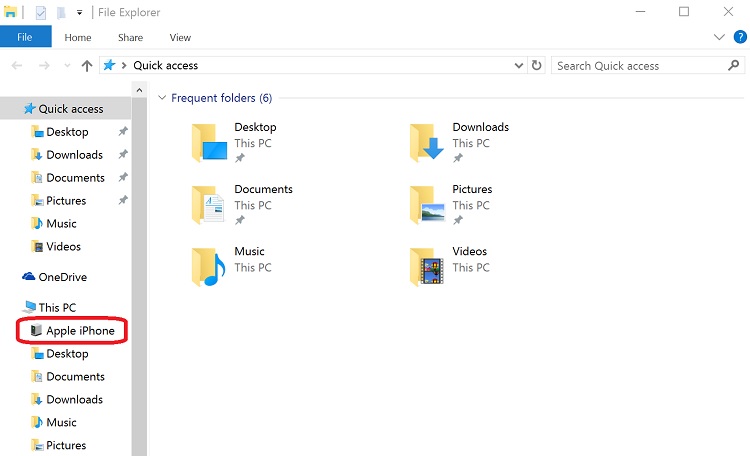Click in the Search Quick access field
The image size is (750, 456).
coord(639,66)
